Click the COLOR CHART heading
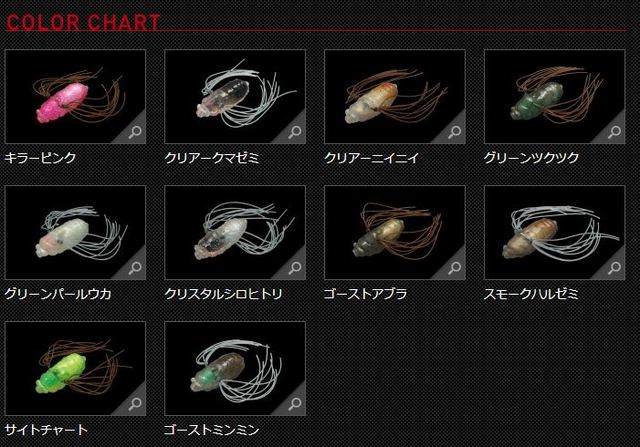This screenshot has height=447, width=640. [x=83, y=22]
